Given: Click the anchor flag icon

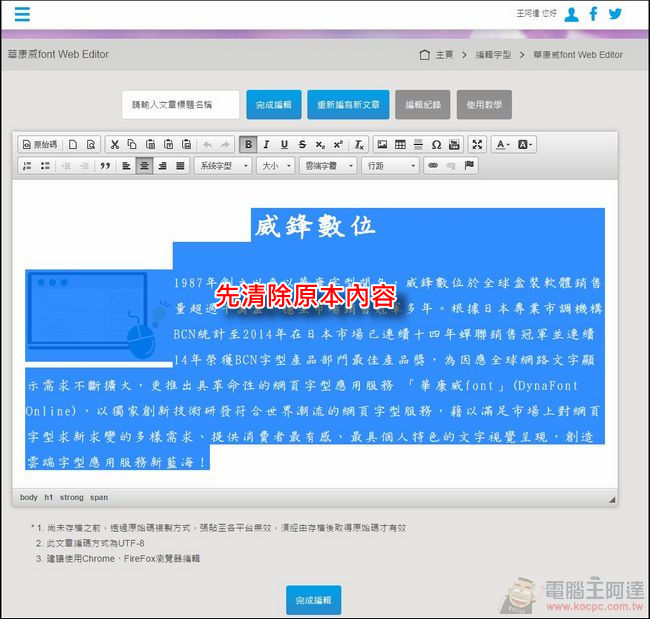Looking at the screenshot, I should pos(469,165).
